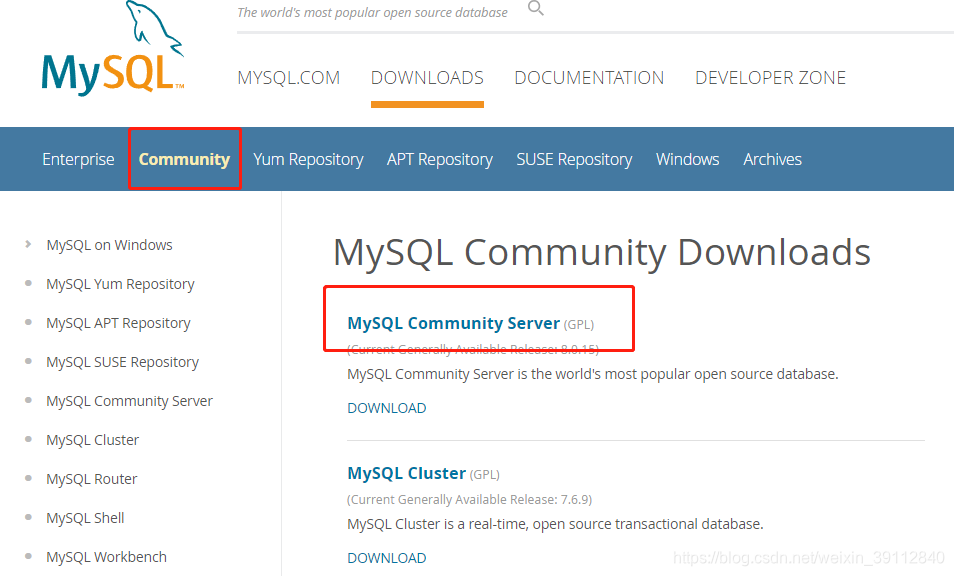Screen dimensions: 954x576
Task: Click the open source database tagline
Action: (372, 12)
